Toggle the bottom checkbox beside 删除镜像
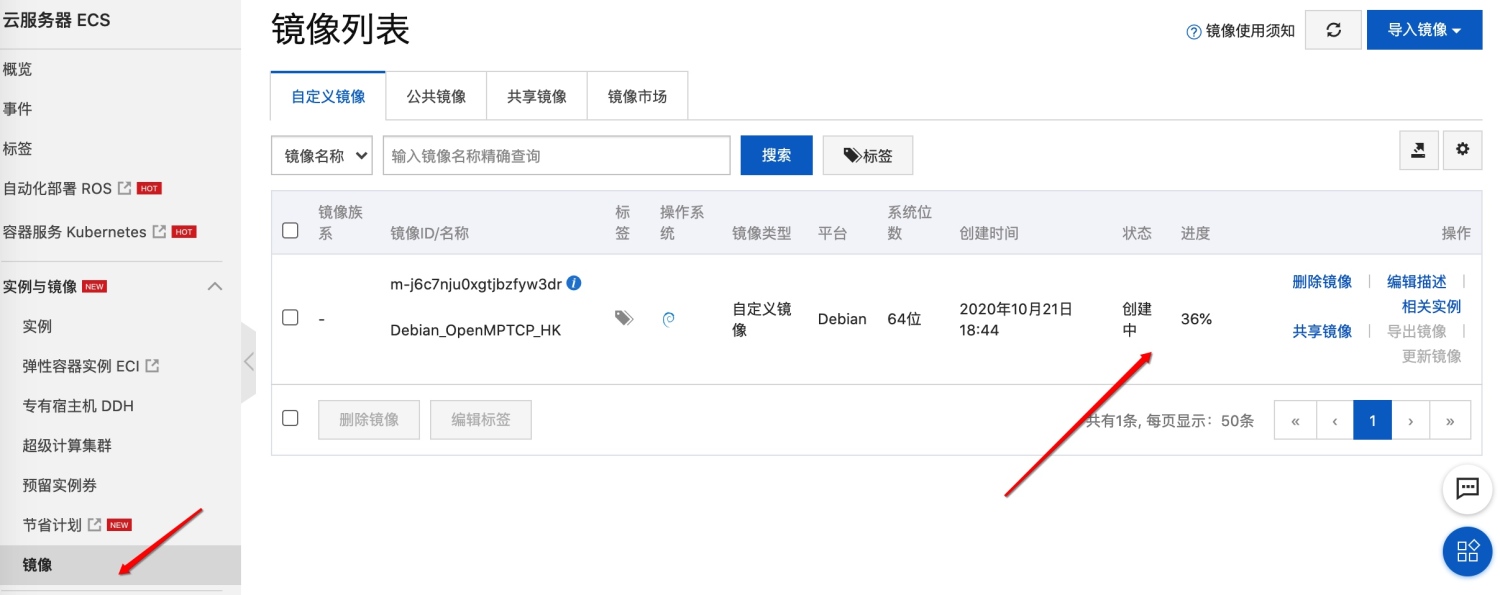The height and width of the screenshot is (595, 1500). click(290, 418)
